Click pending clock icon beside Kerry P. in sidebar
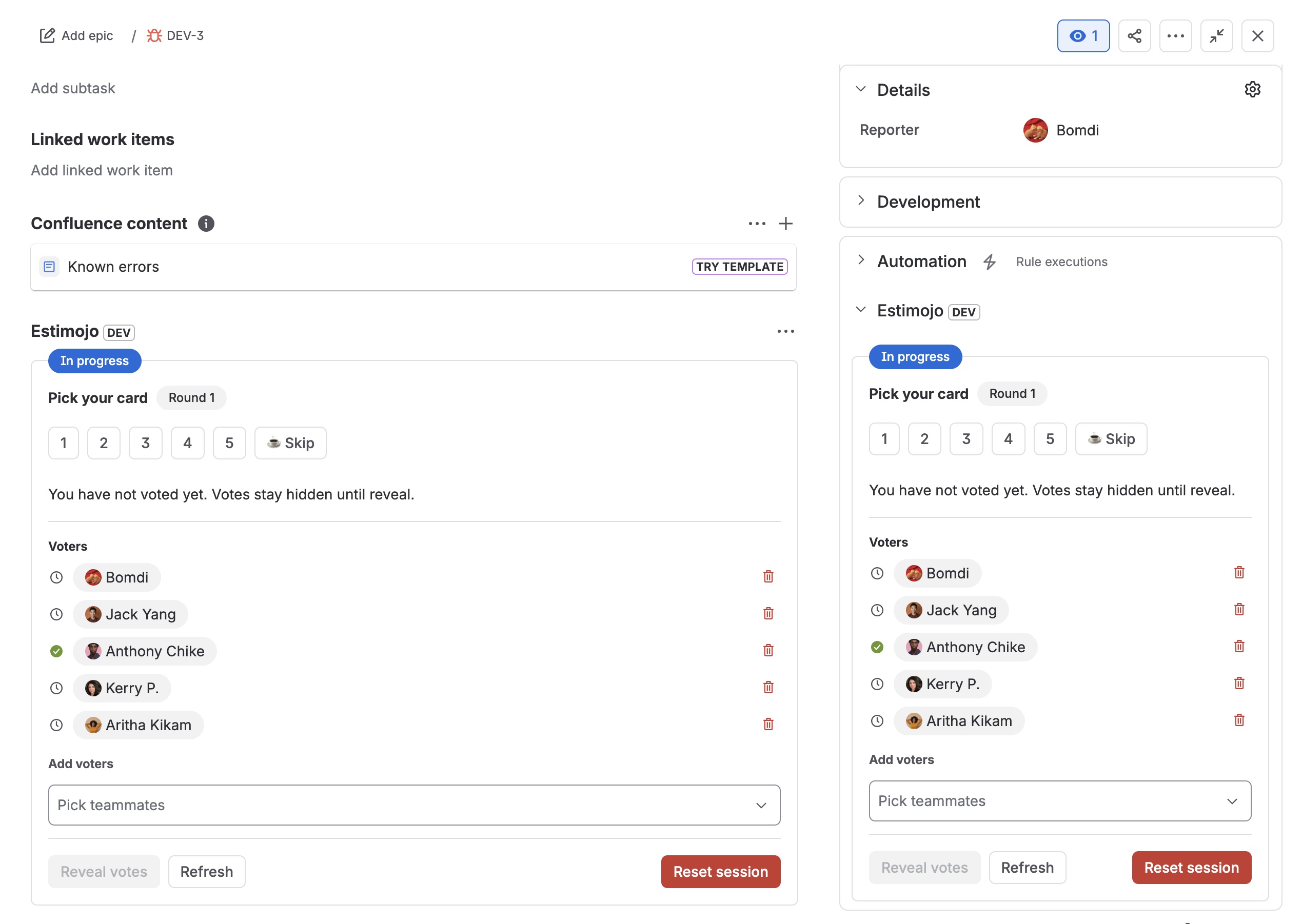Screen dimensions: 1302x924 (877, 684)
